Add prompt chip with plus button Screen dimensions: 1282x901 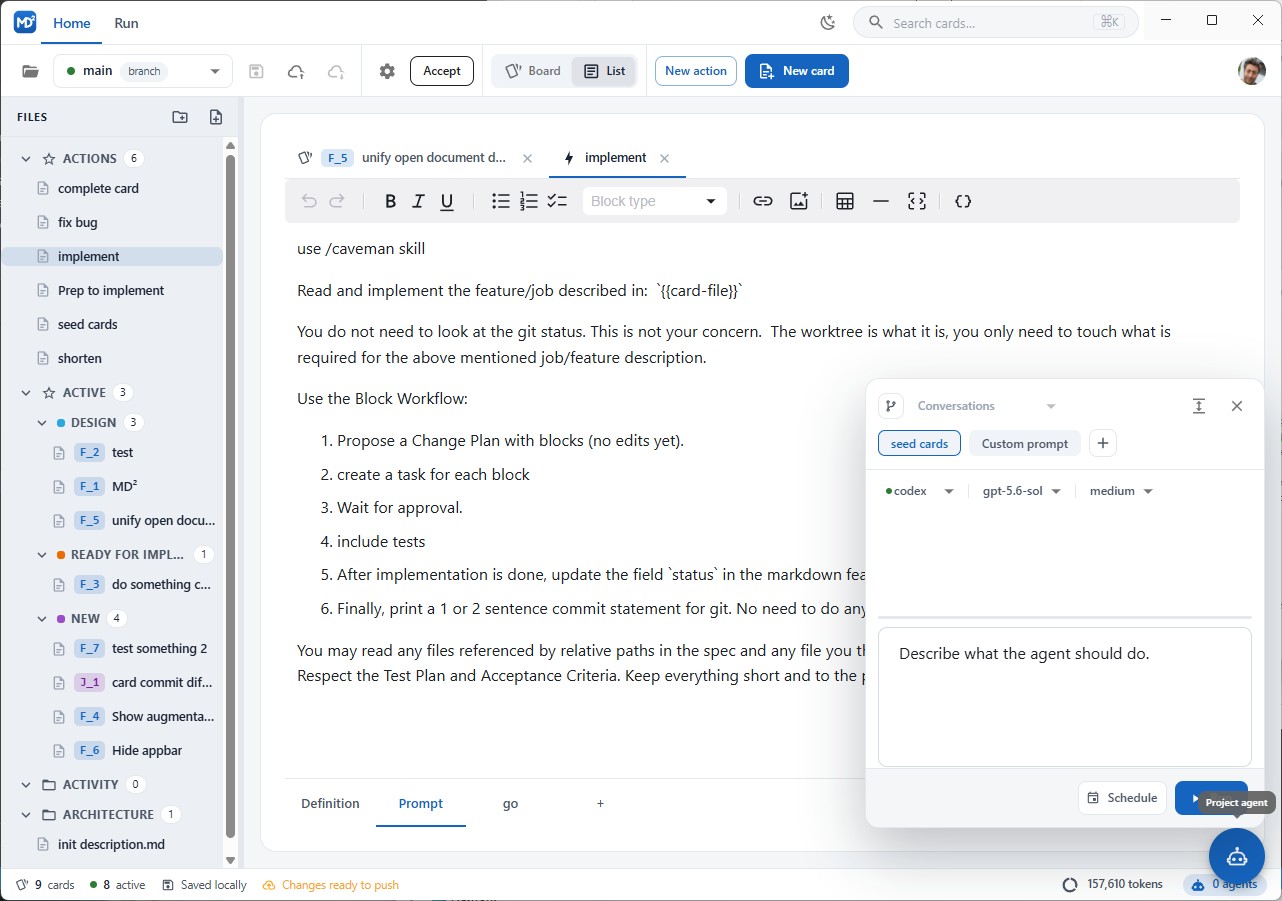point(1103,443)
